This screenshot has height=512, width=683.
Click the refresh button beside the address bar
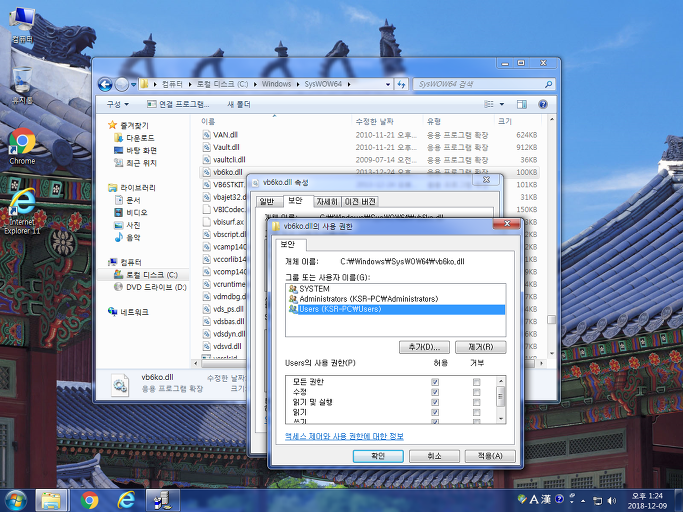(x=401, y=84)
